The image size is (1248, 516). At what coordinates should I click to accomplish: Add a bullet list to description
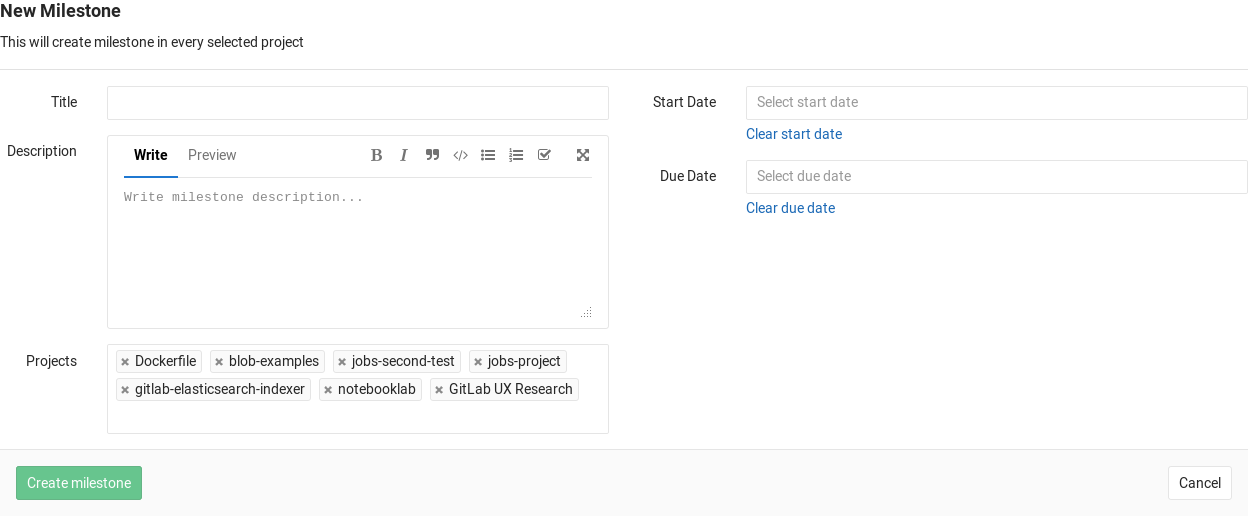click(x=488, y=155)
